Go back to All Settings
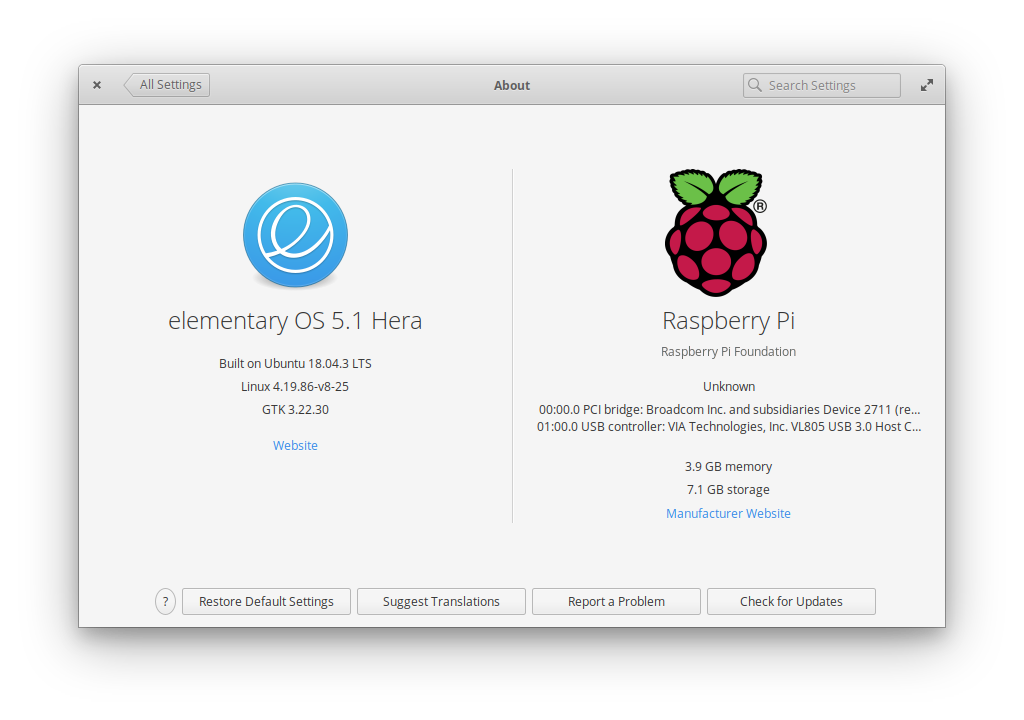This screenshot has height=720, width=1024. [168, 85]
